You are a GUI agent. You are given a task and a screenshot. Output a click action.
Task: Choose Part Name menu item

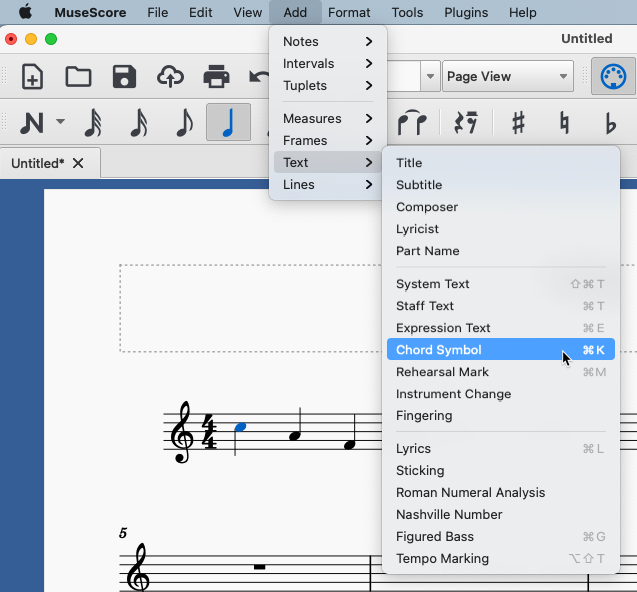pyautogui.click(x=500, y=251)
